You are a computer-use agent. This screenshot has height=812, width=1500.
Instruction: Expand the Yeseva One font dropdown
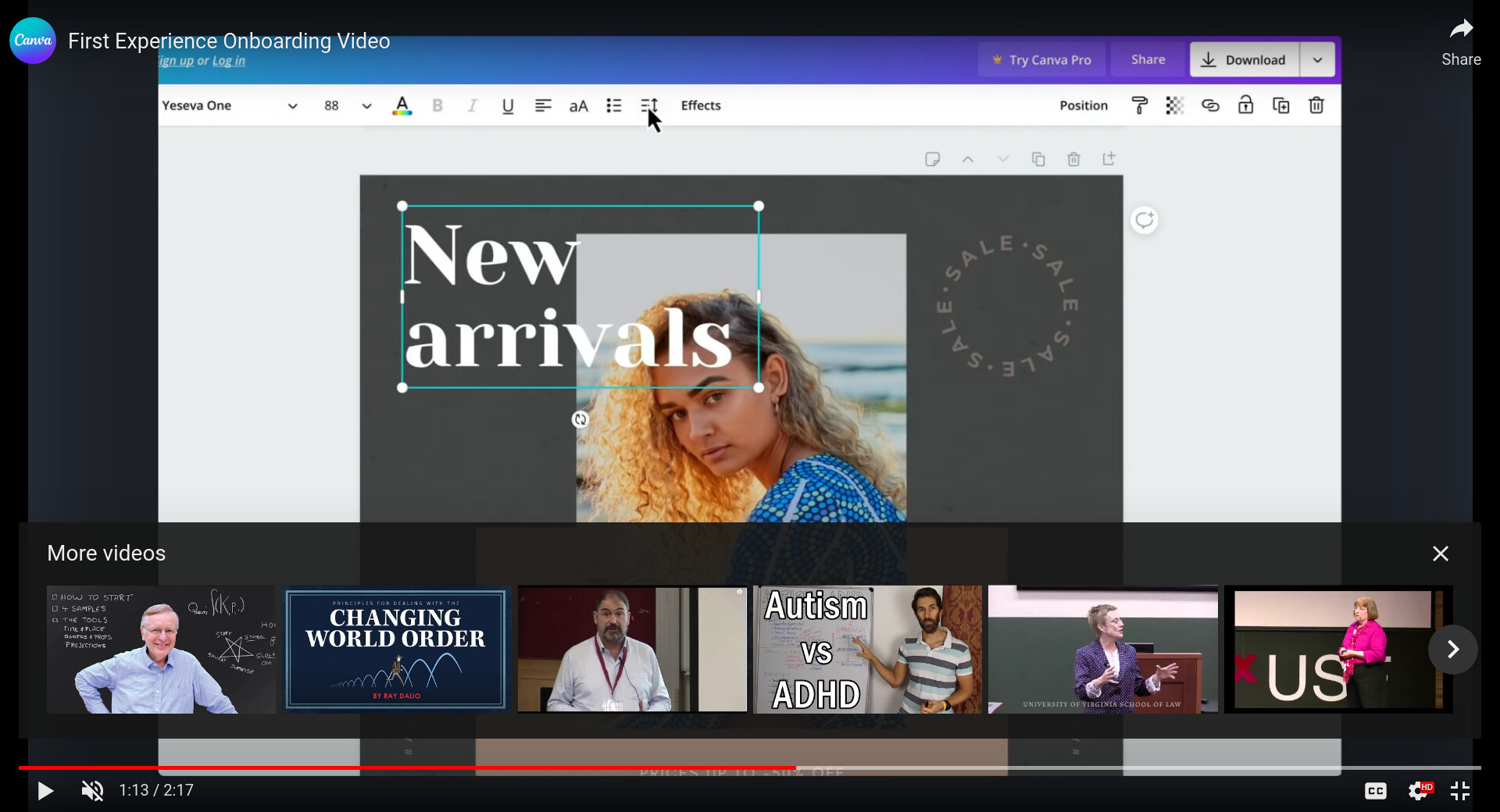292,106
